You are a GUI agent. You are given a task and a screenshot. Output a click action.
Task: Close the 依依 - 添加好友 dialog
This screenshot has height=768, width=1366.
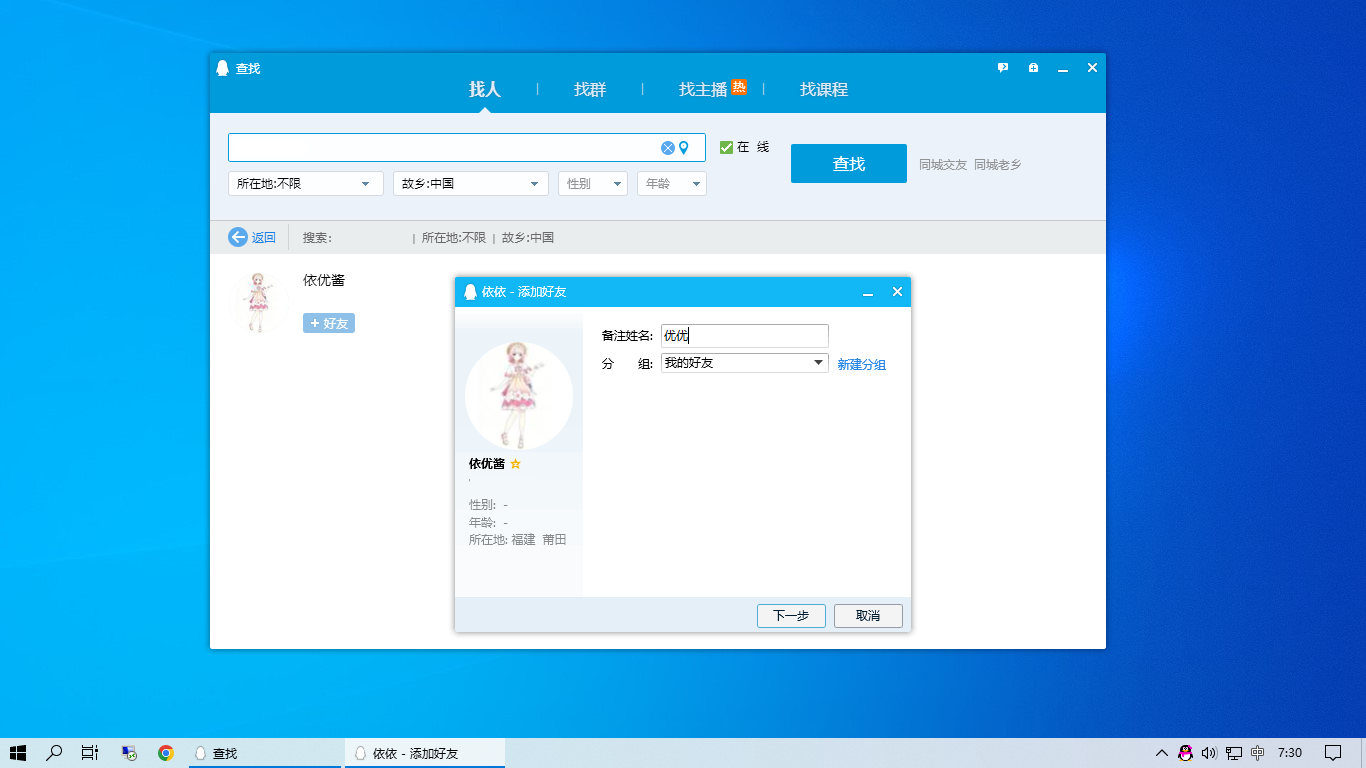tap(897, 292)
